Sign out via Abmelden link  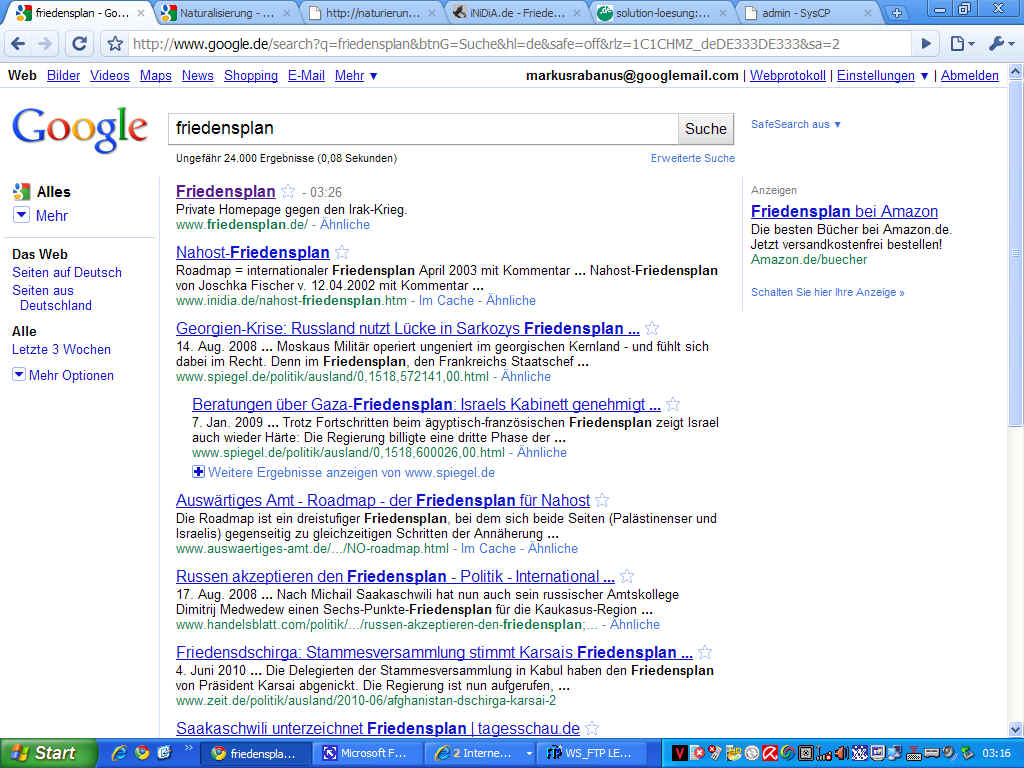tap(969, 76)
